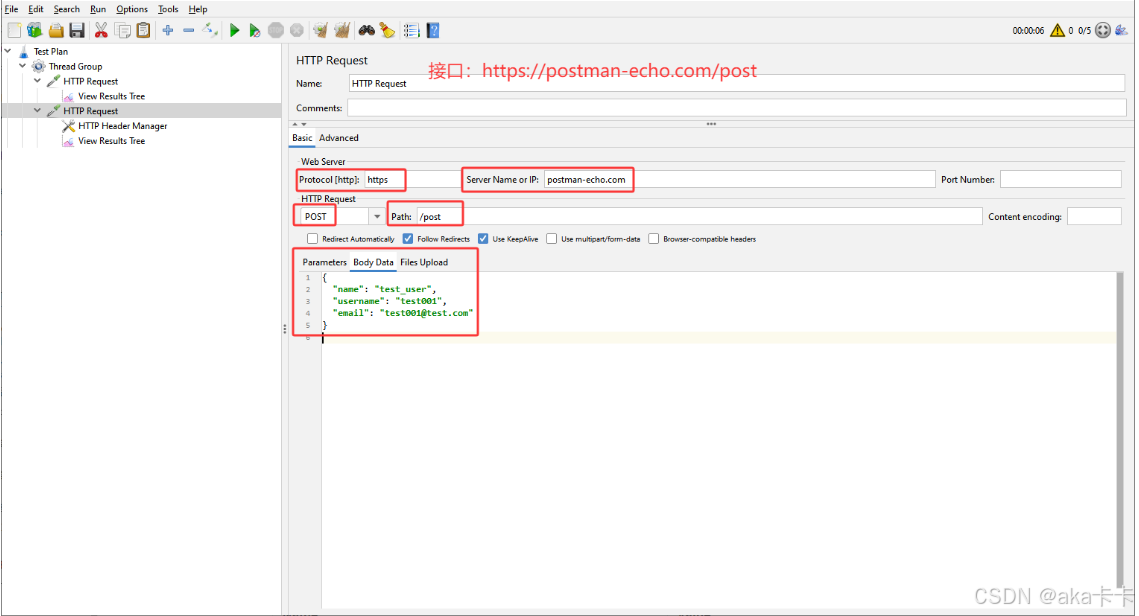1139x616 pixels.
Task: Clear all results with double broom icon
Action: 341,31
